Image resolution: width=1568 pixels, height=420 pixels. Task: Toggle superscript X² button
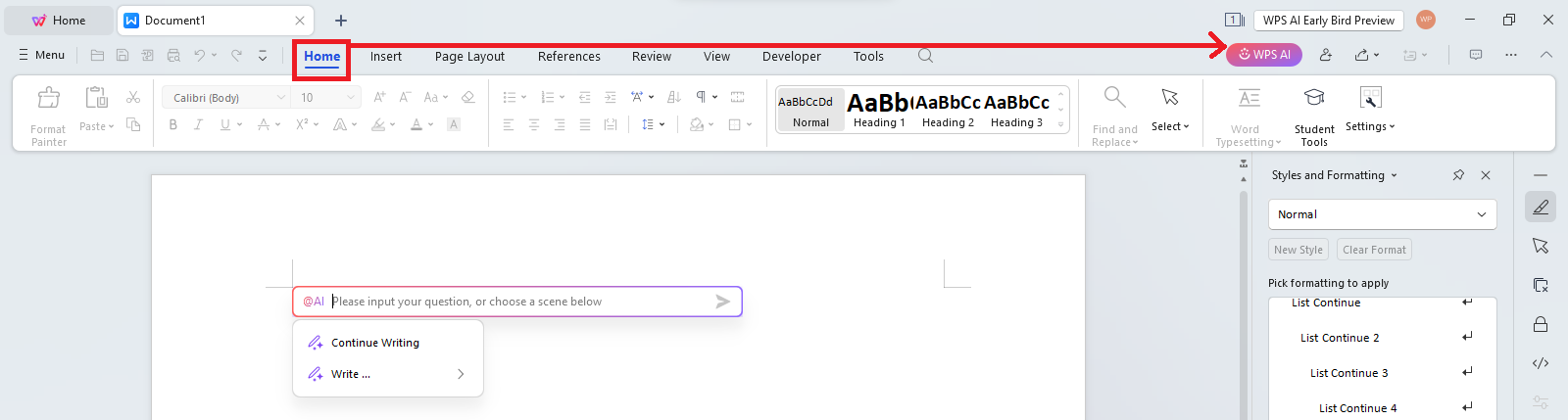coord(302,124)
